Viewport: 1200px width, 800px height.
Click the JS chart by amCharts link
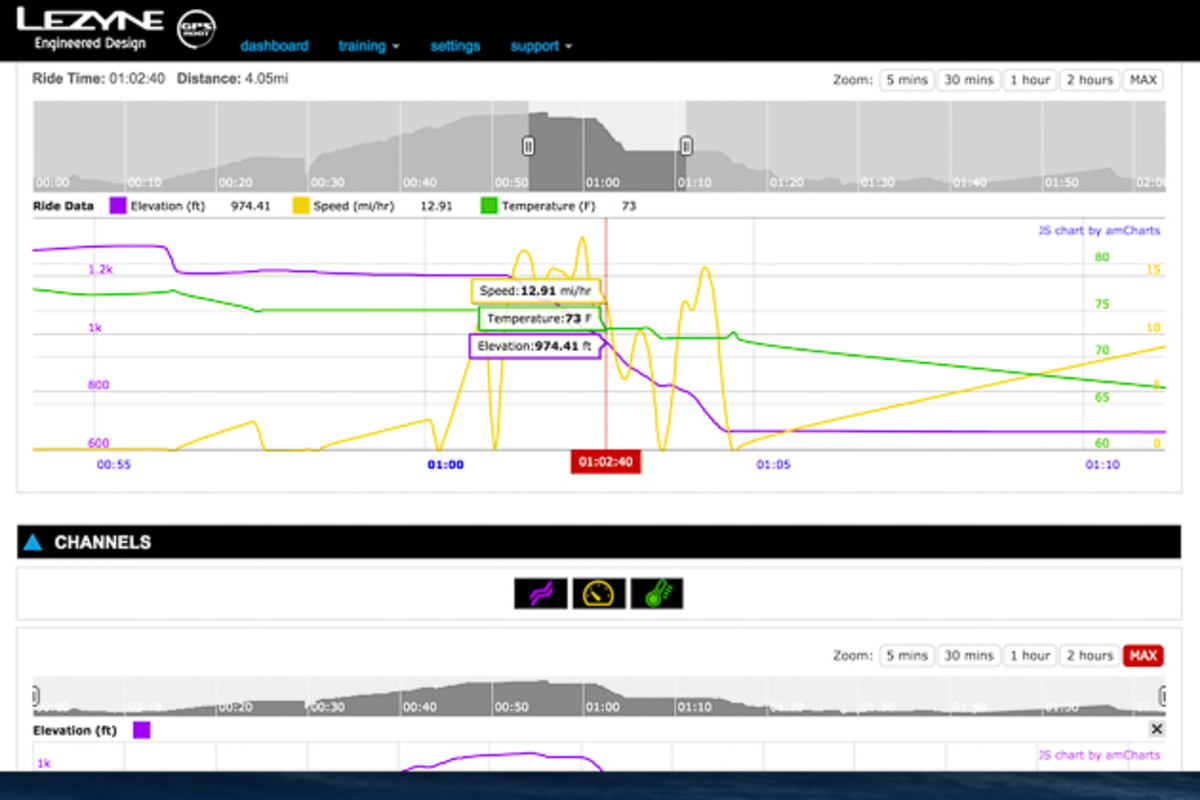1099,230
